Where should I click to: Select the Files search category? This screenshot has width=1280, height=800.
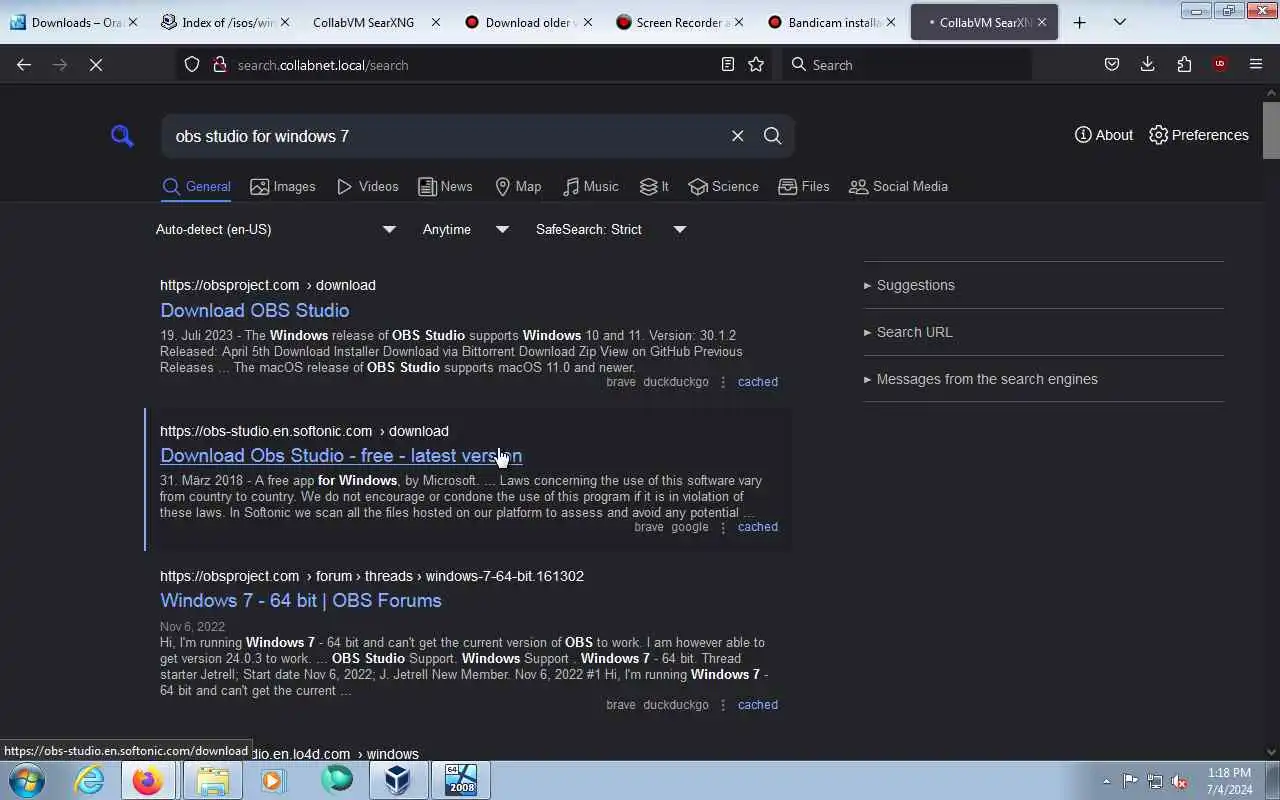click(804, 186)
